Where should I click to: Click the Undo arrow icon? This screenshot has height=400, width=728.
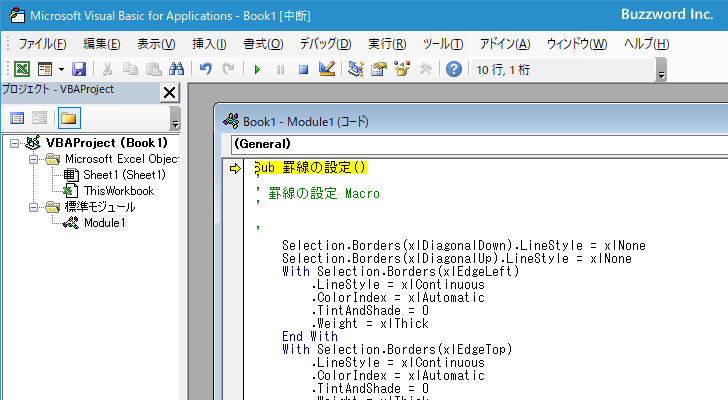[206, 69]
